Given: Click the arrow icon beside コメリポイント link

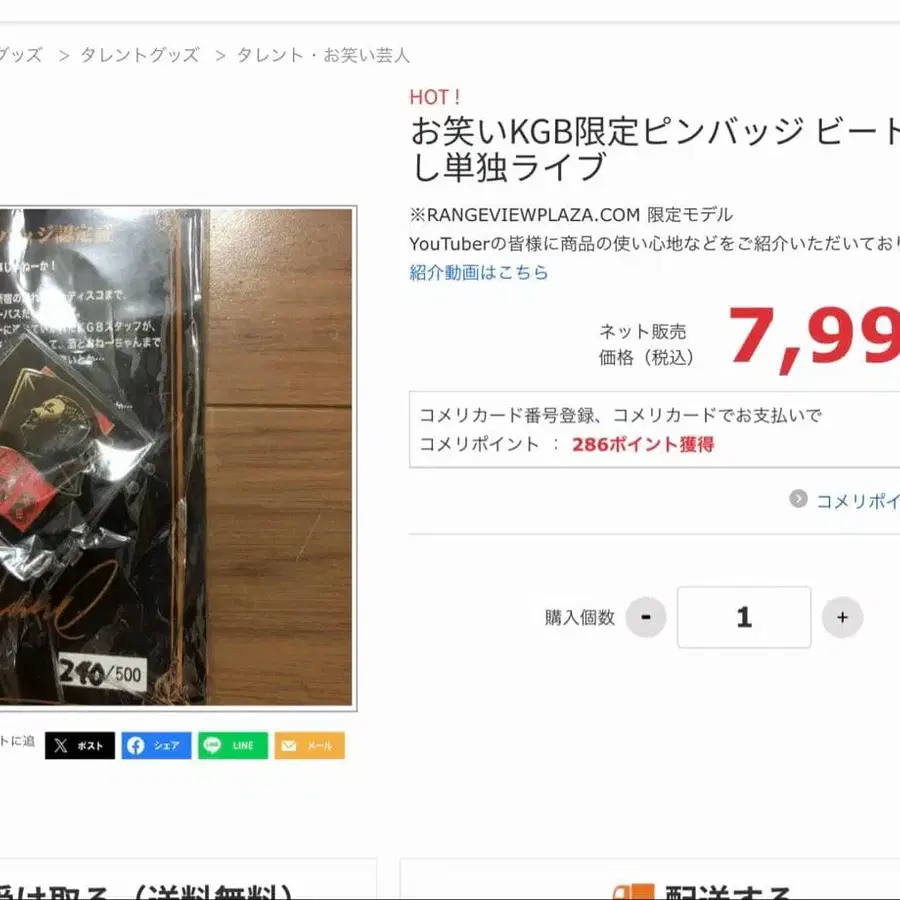Looking at the screenshot, I should (798, 499).
